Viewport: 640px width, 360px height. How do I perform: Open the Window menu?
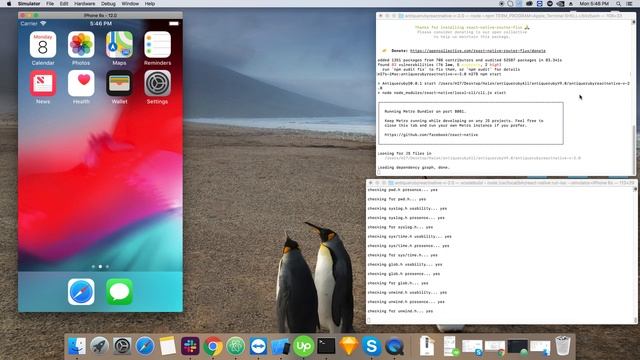[x=130, y=4]
